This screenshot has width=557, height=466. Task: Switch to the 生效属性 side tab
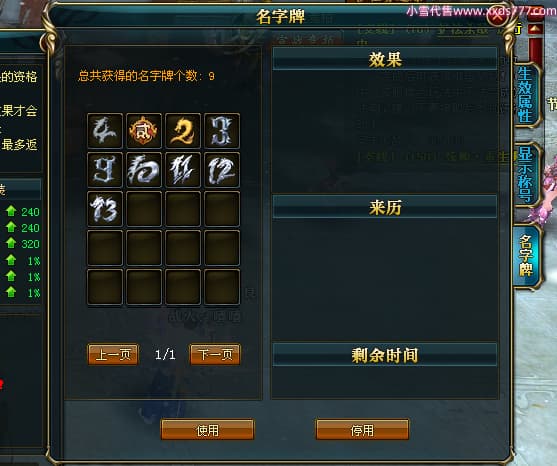pos(526,95)
